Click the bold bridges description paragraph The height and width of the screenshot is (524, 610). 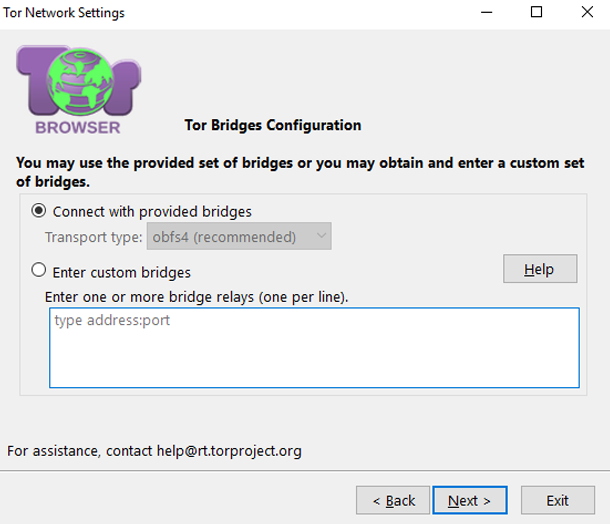300,172
